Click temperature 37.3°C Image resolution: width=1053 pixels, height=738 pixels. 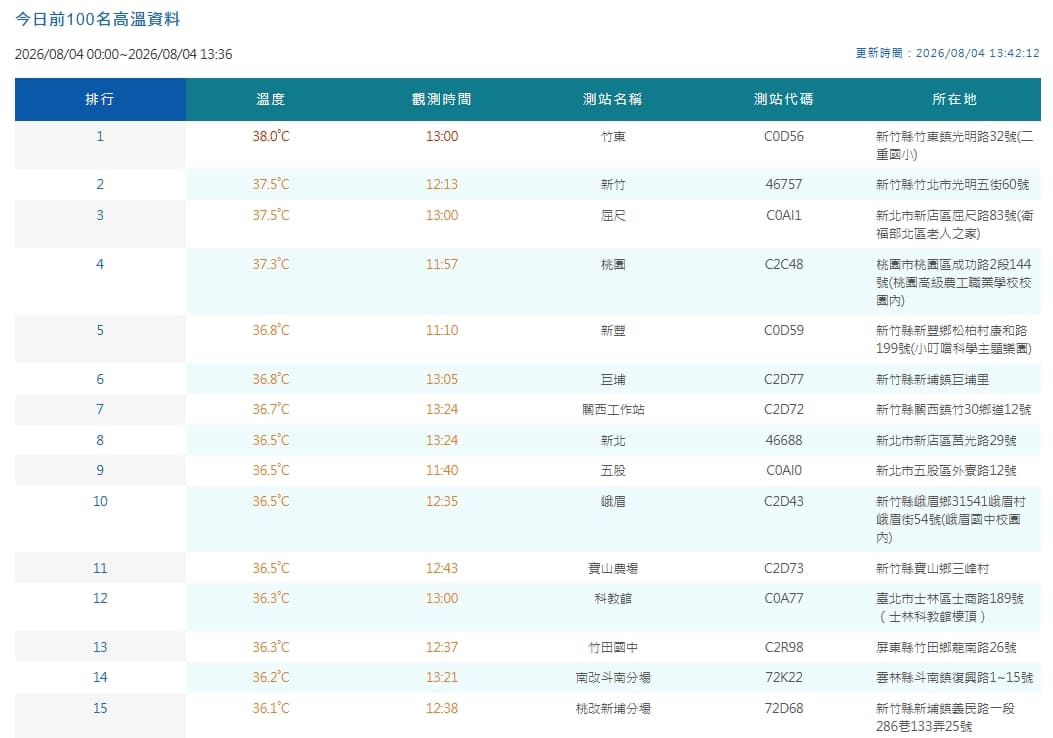[x=271, y=265]
